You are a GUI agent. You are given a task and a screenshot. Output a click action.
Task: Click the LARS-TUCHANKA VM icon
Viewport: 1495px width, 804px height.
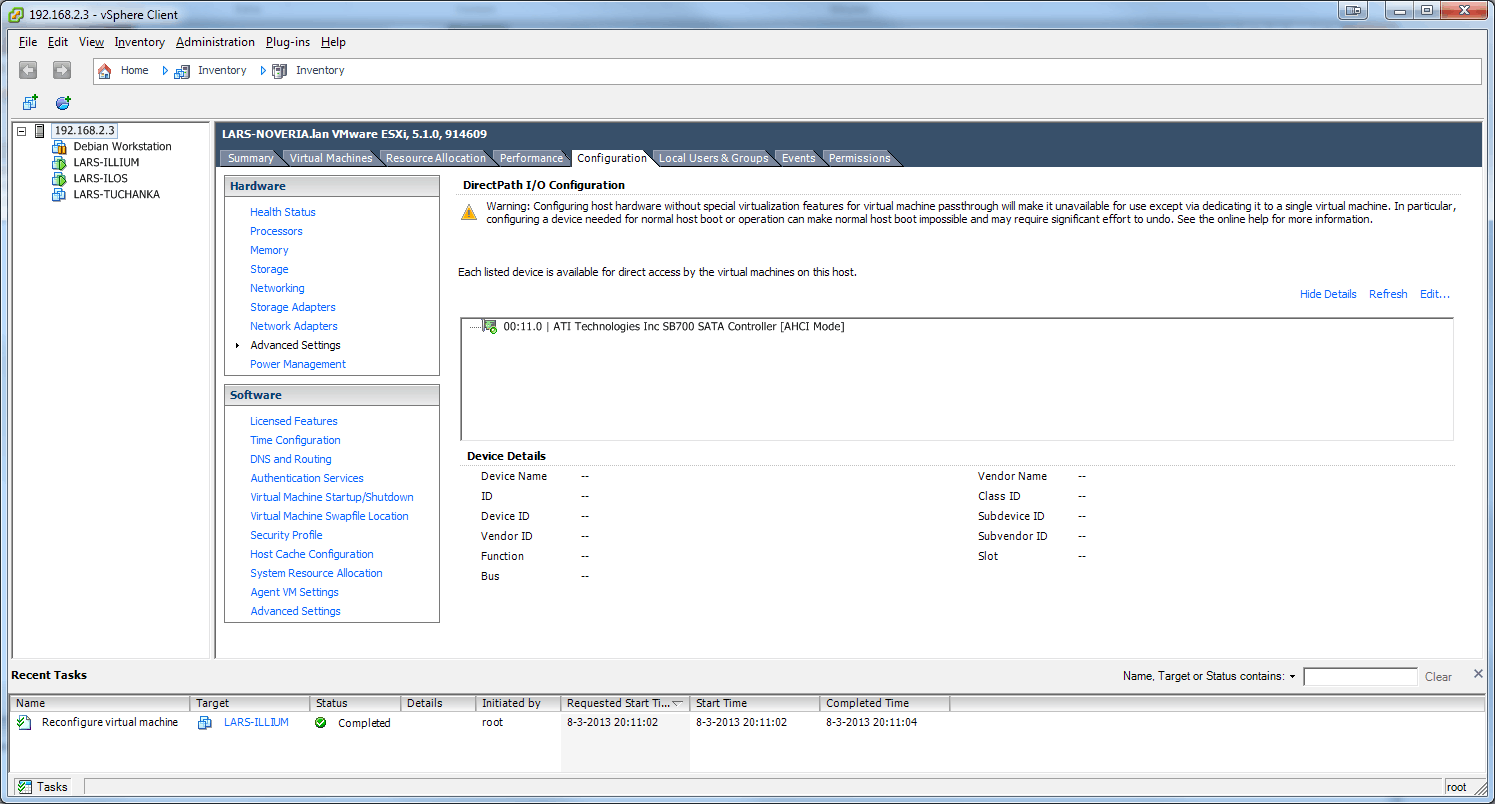(59, 195)
